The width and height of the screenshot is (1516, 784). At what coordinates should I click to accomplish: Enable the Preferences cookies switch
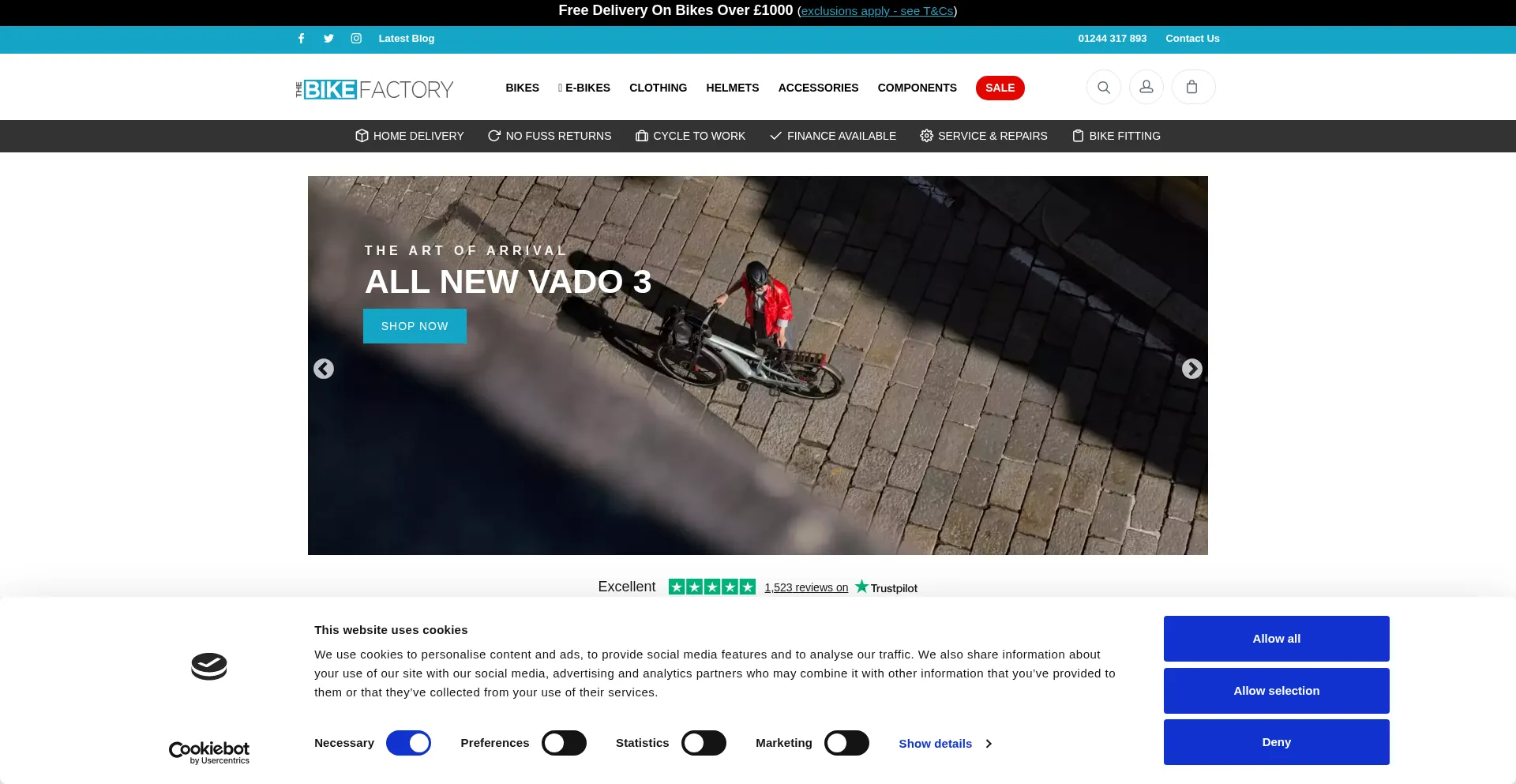(x=564, y=743)
